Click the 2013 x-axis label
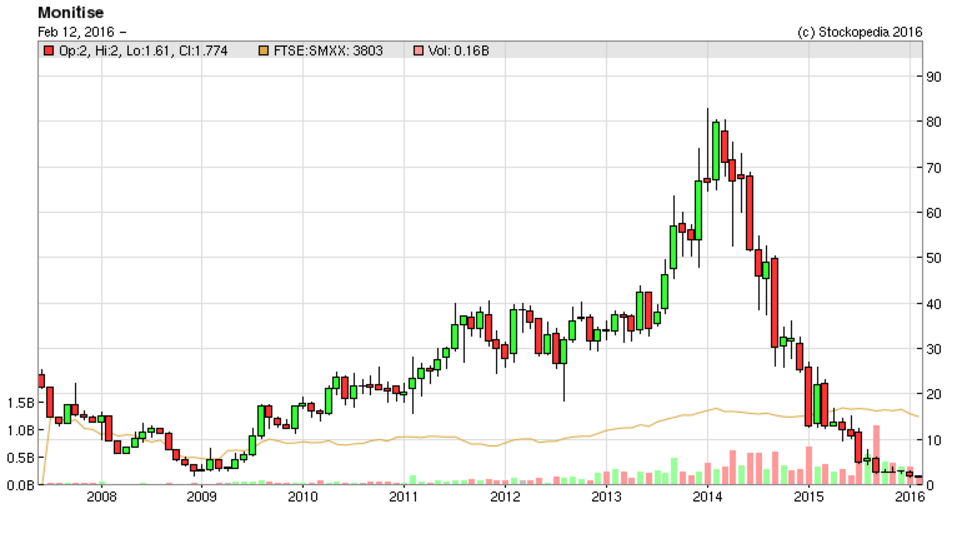Viewport: 961px width, 534px height. pyautogui.click(x=606, y=496)
